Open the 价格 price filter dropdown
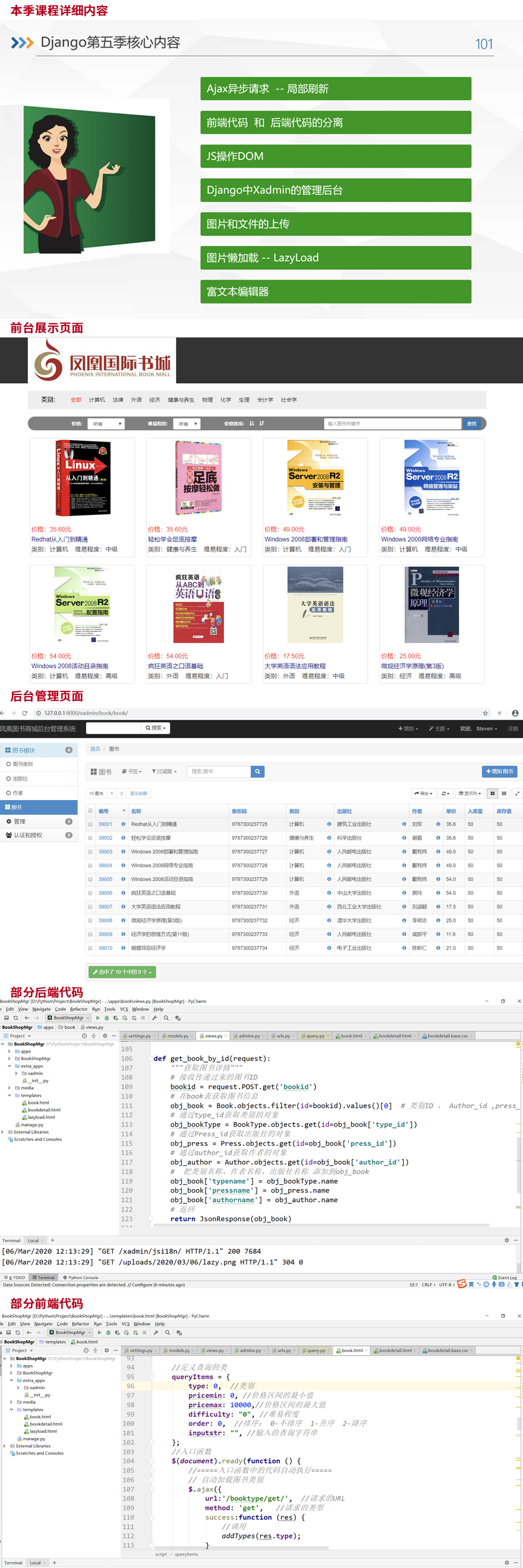The image size is (523, 1568). (106, 423)
